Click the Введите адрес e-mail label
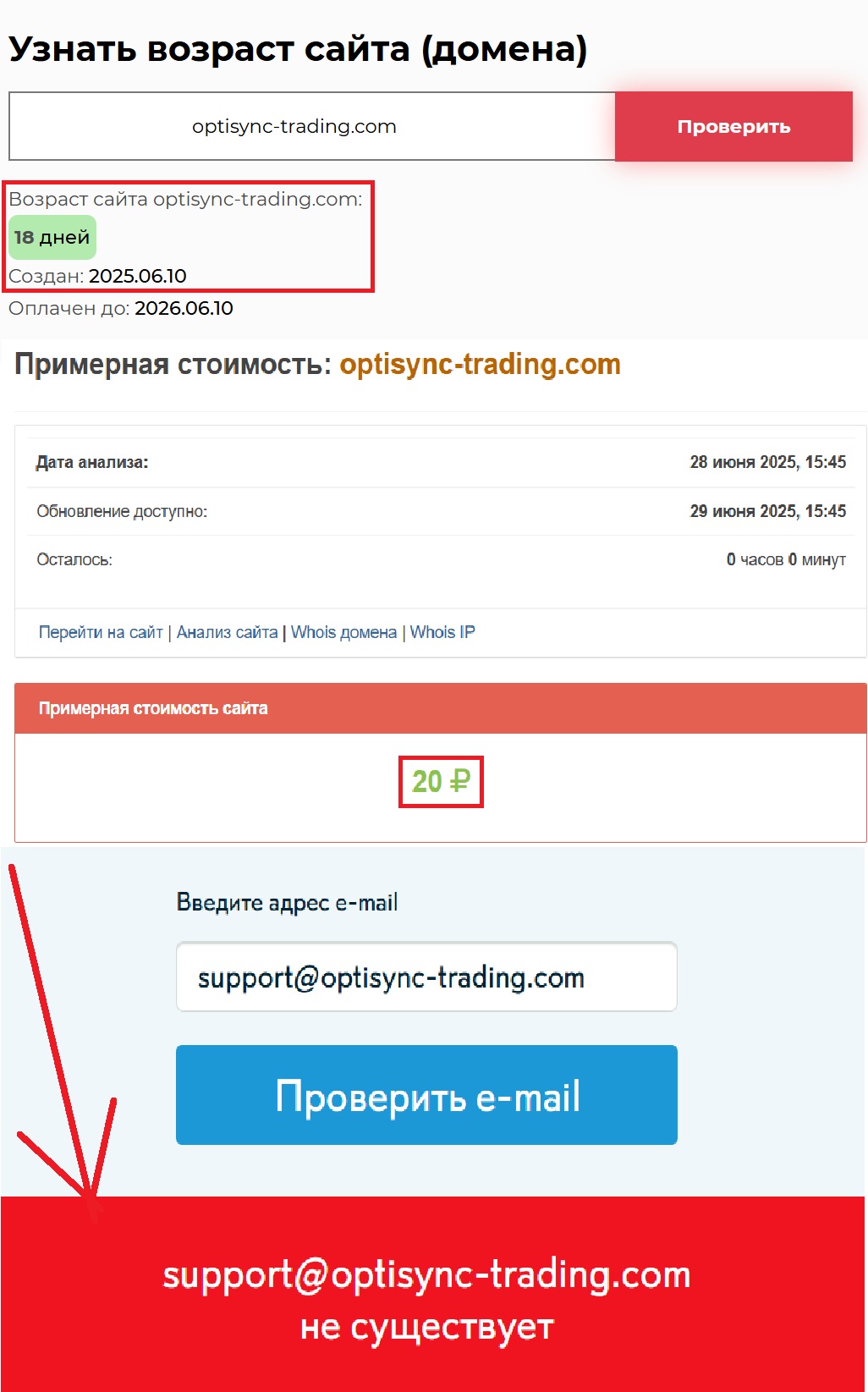868x1392 pixels. click(287, 903)
